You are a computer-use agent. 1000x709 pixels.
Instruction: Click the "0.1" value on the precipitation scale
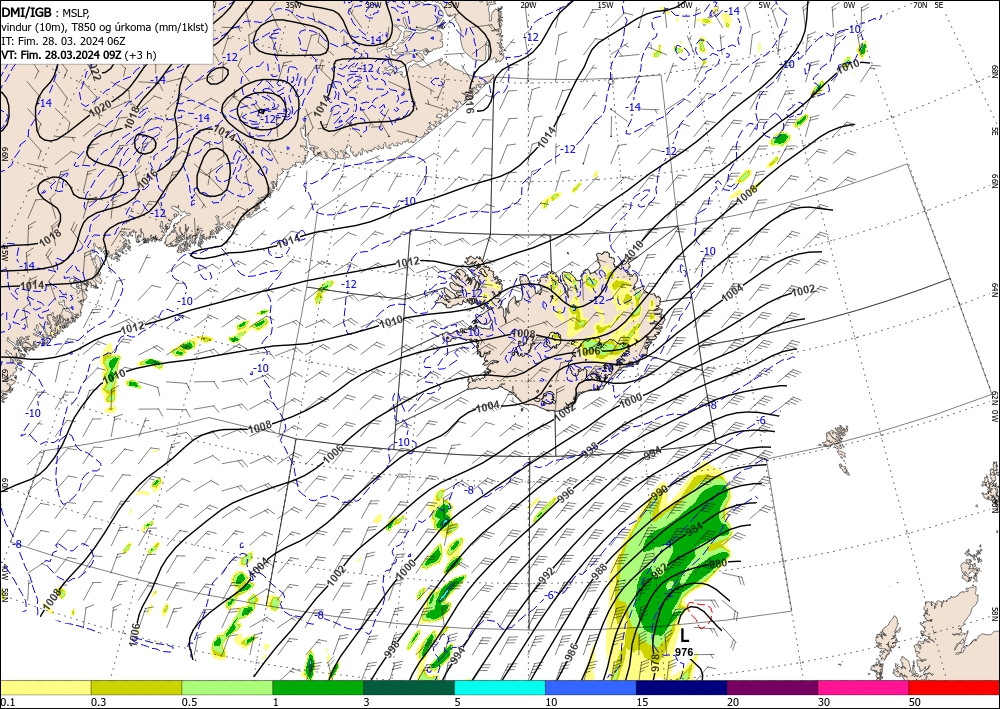click(6, 702)
